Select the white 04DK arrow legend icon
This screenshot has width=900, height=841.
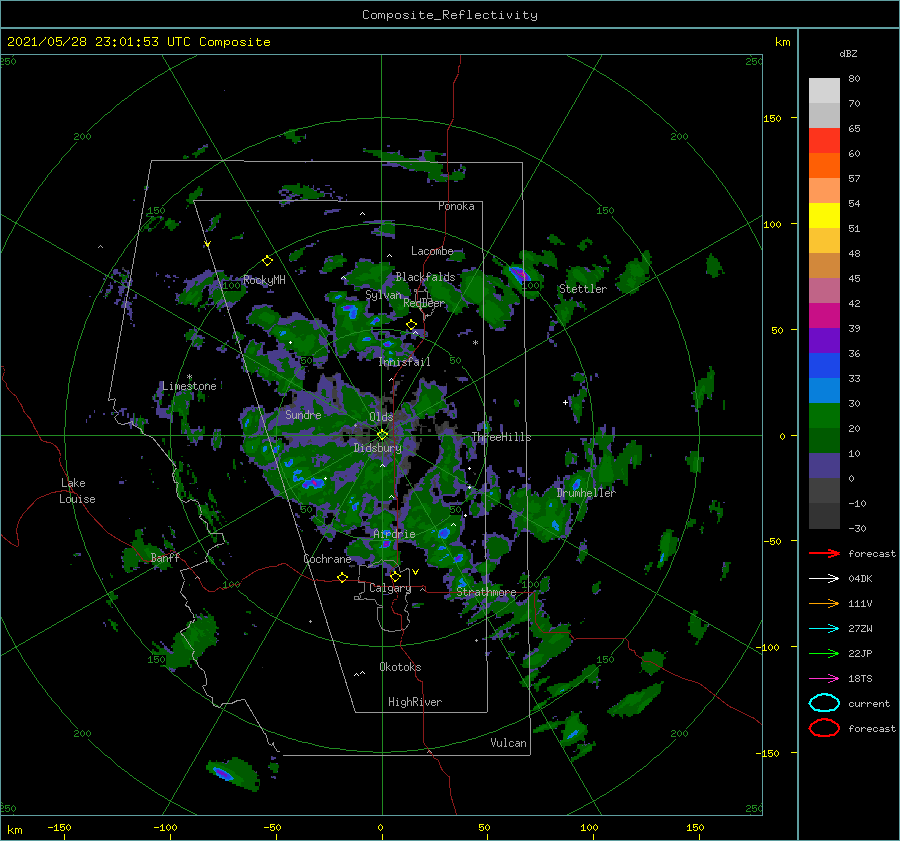(x=824, y=578)
